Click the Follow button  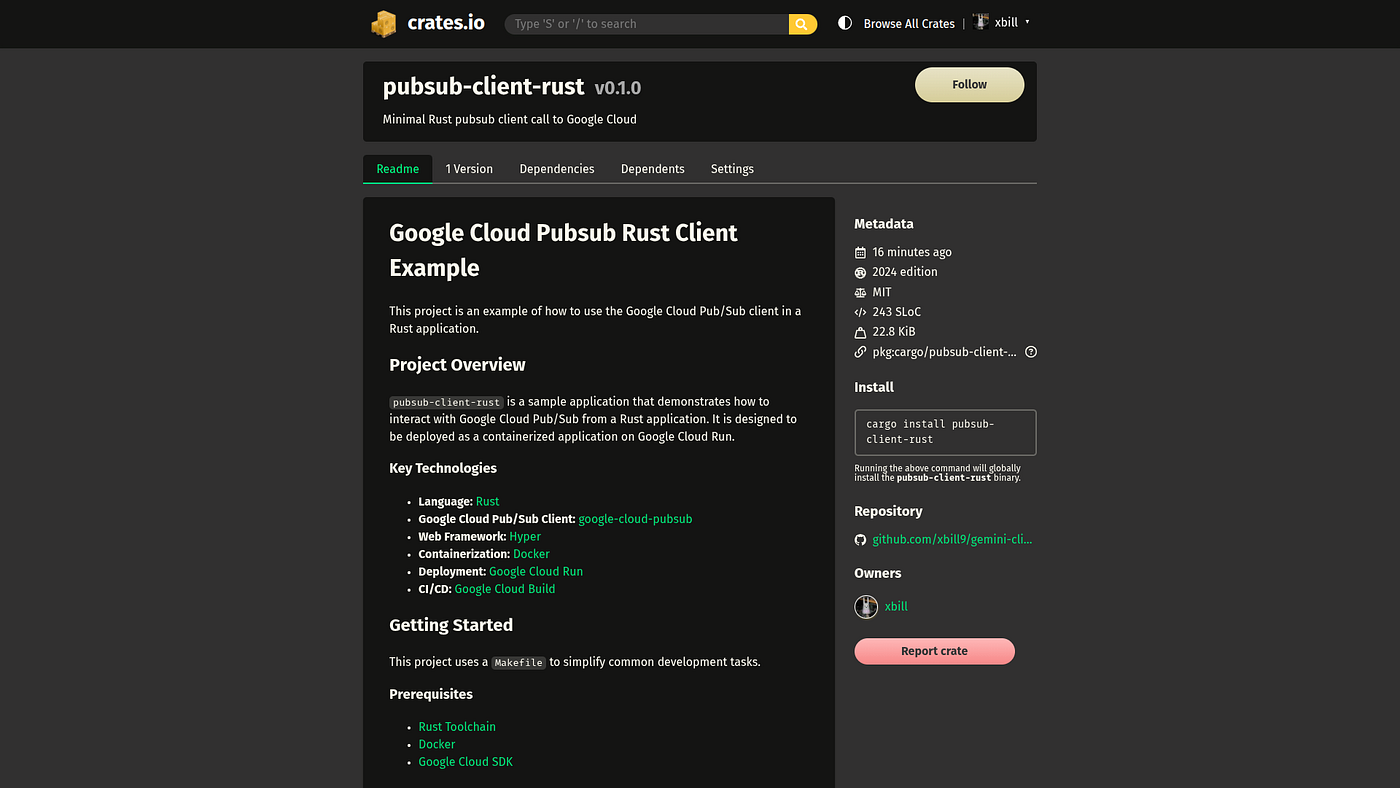coord(969,85)
